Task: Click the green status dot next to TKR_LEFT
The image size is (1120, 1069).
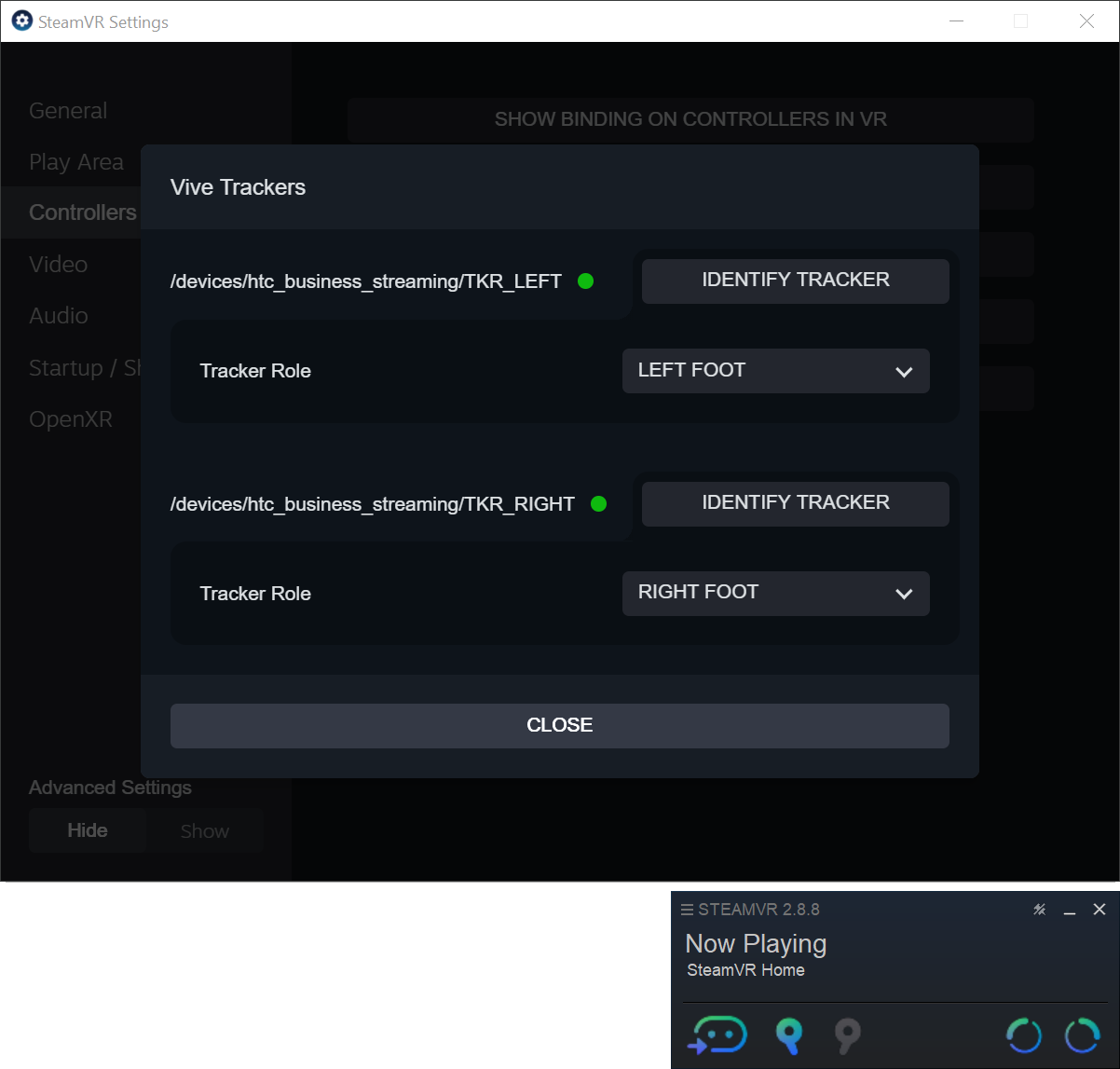Action: tap(586, 281)
